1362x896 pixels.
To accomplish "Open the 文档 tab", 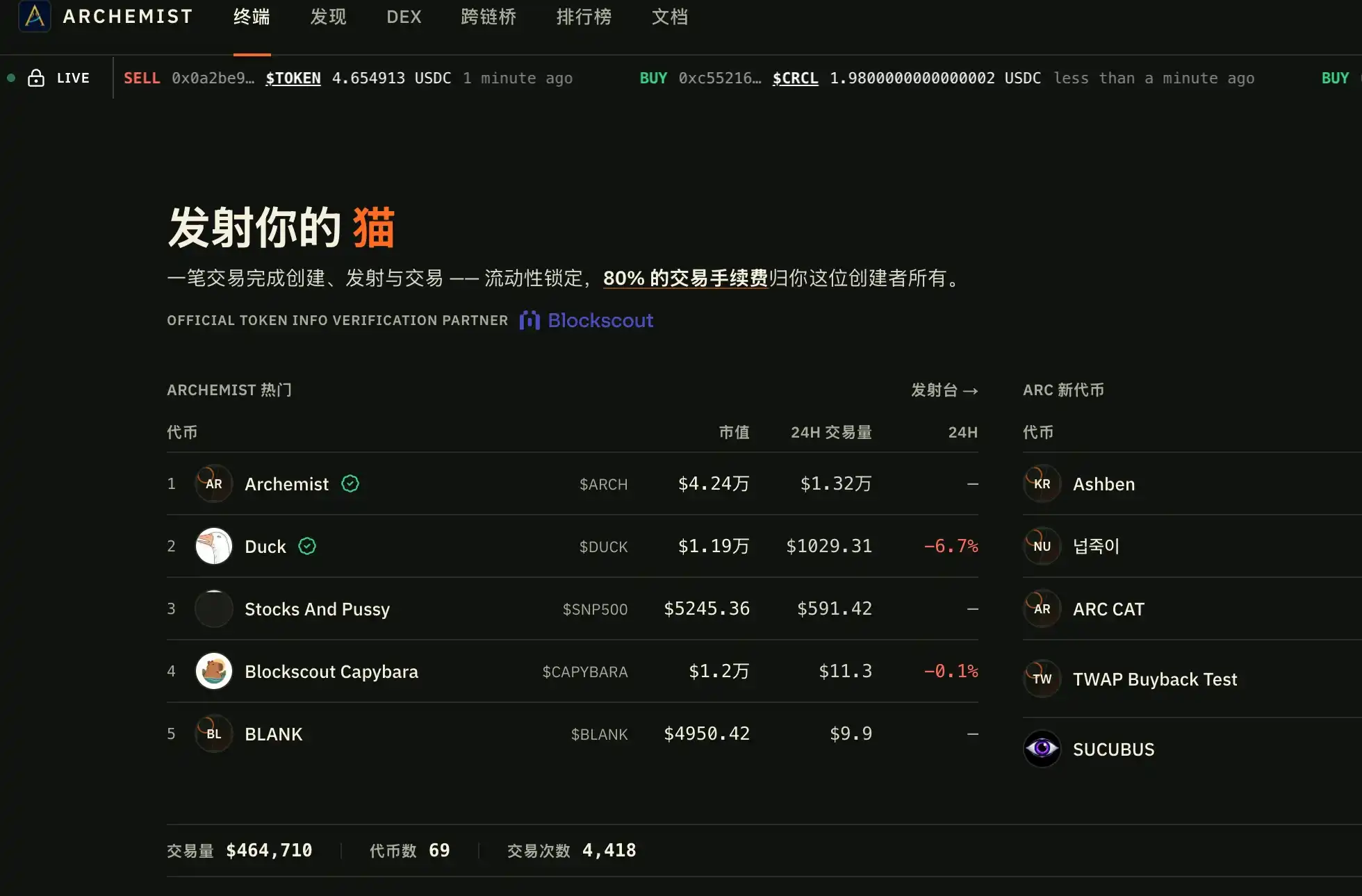I will point(670,17).
